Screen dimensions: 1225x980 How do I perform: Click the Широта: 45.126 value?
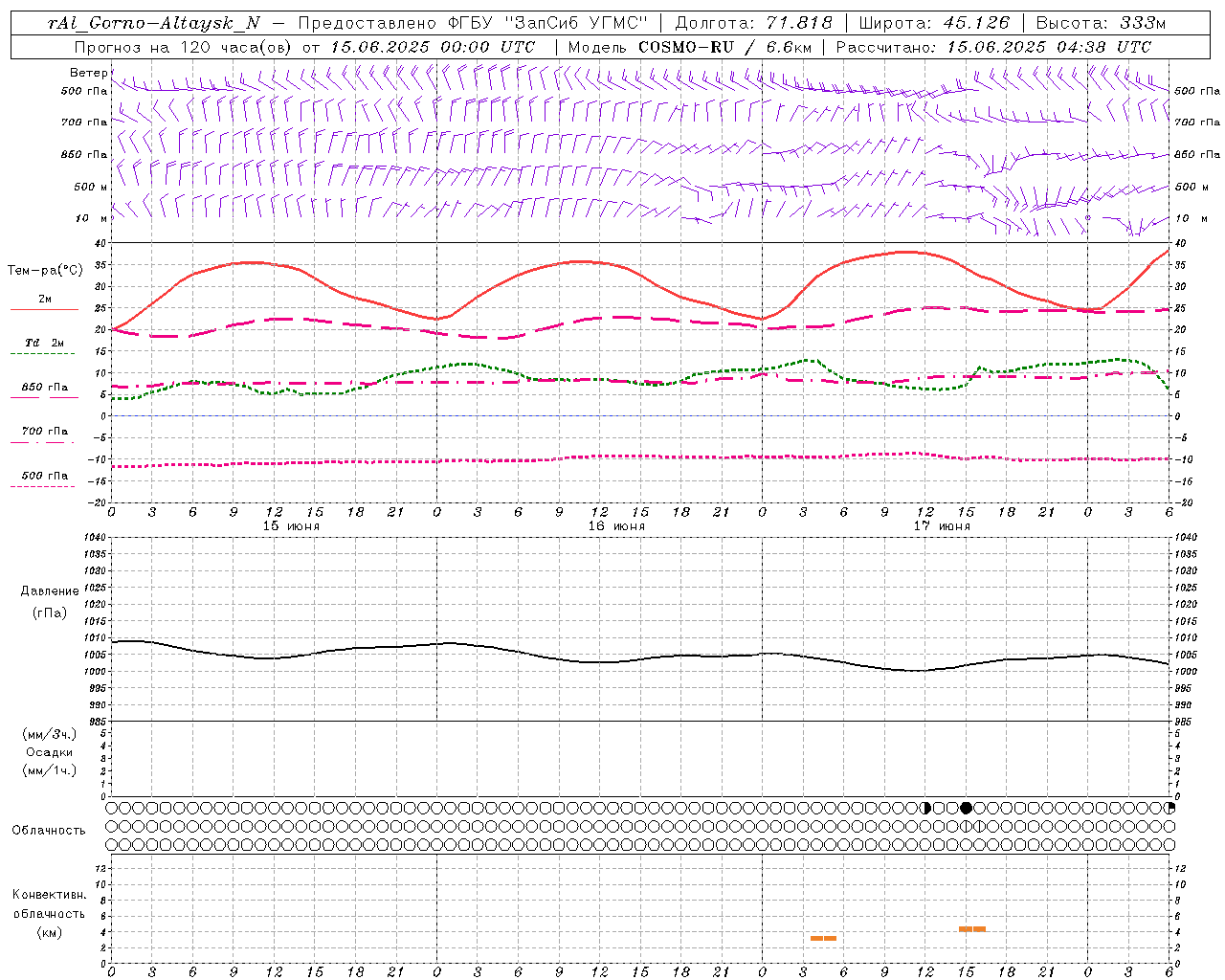(934, 23)
